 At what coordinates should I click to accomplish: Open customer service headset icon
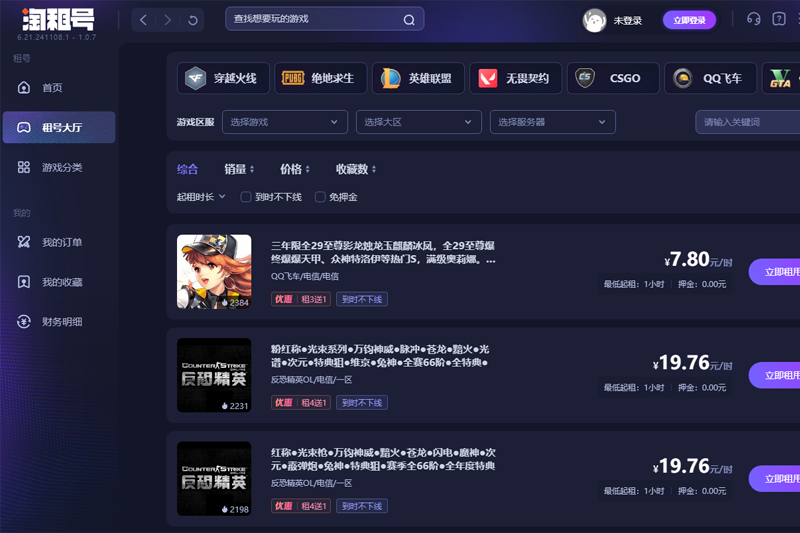tap(754, 19)
